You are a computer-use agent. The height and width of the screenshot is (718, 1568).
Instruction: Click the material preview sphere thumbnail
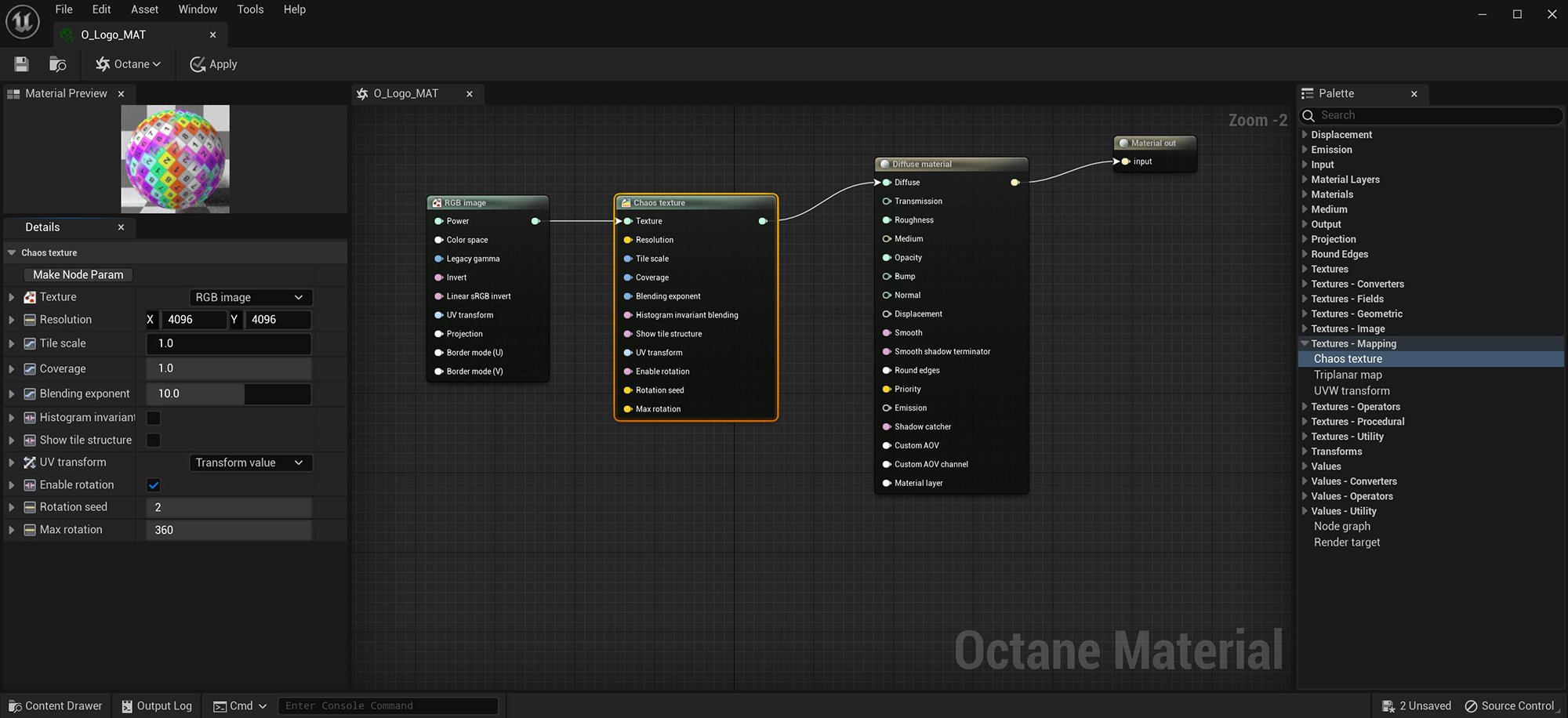[x=175, y=159]
